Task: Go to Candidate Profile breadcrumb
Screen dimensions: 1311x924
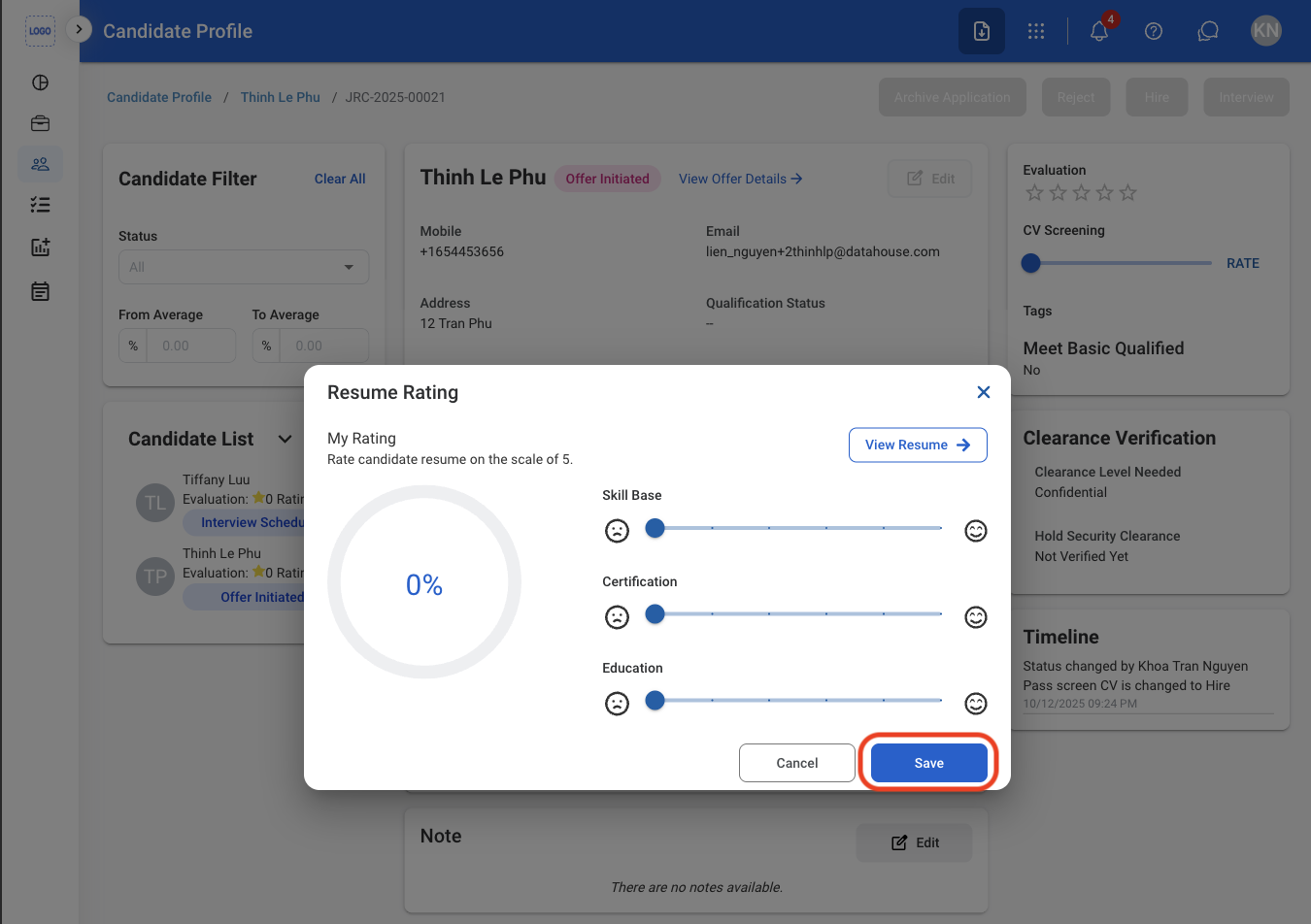Action: click(159, 97)
